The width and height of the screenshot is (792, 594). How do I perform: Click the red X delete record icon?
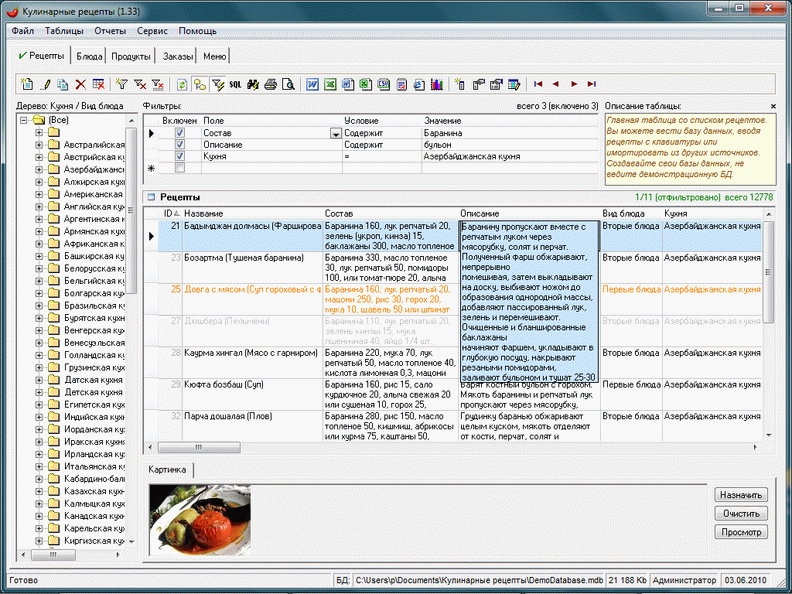[x=80, y=85]
